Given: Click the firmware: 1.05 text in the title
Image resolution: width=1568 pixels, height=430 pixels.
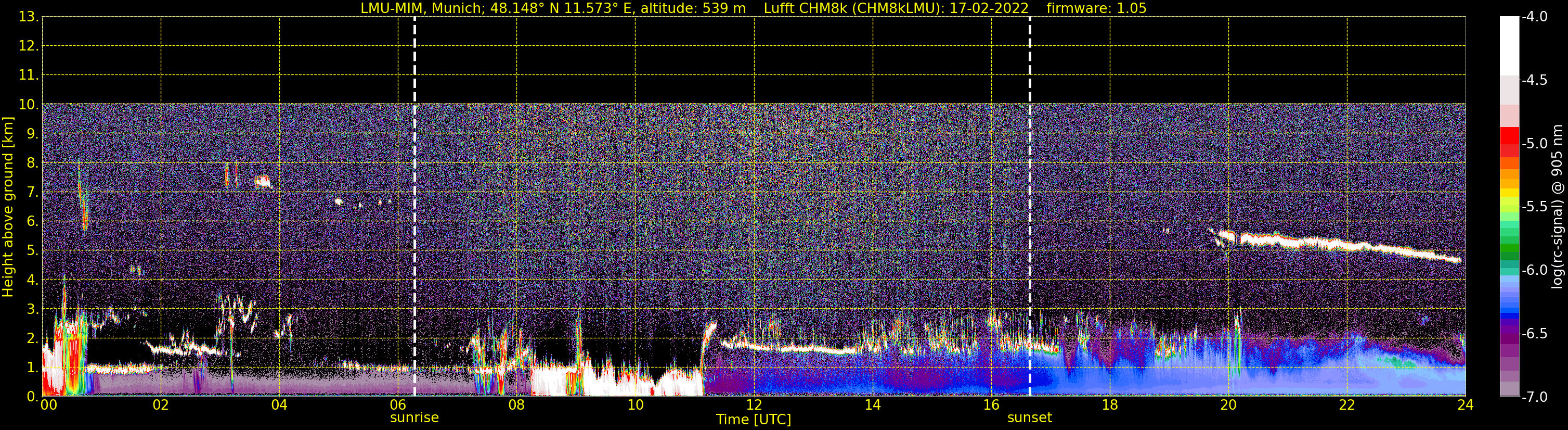Looking at the screenshot, I should click(x=1096, y=8).
